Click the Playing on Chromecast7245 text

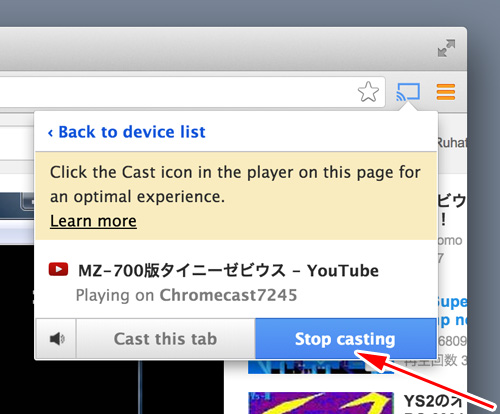click(x=186, y=295)
